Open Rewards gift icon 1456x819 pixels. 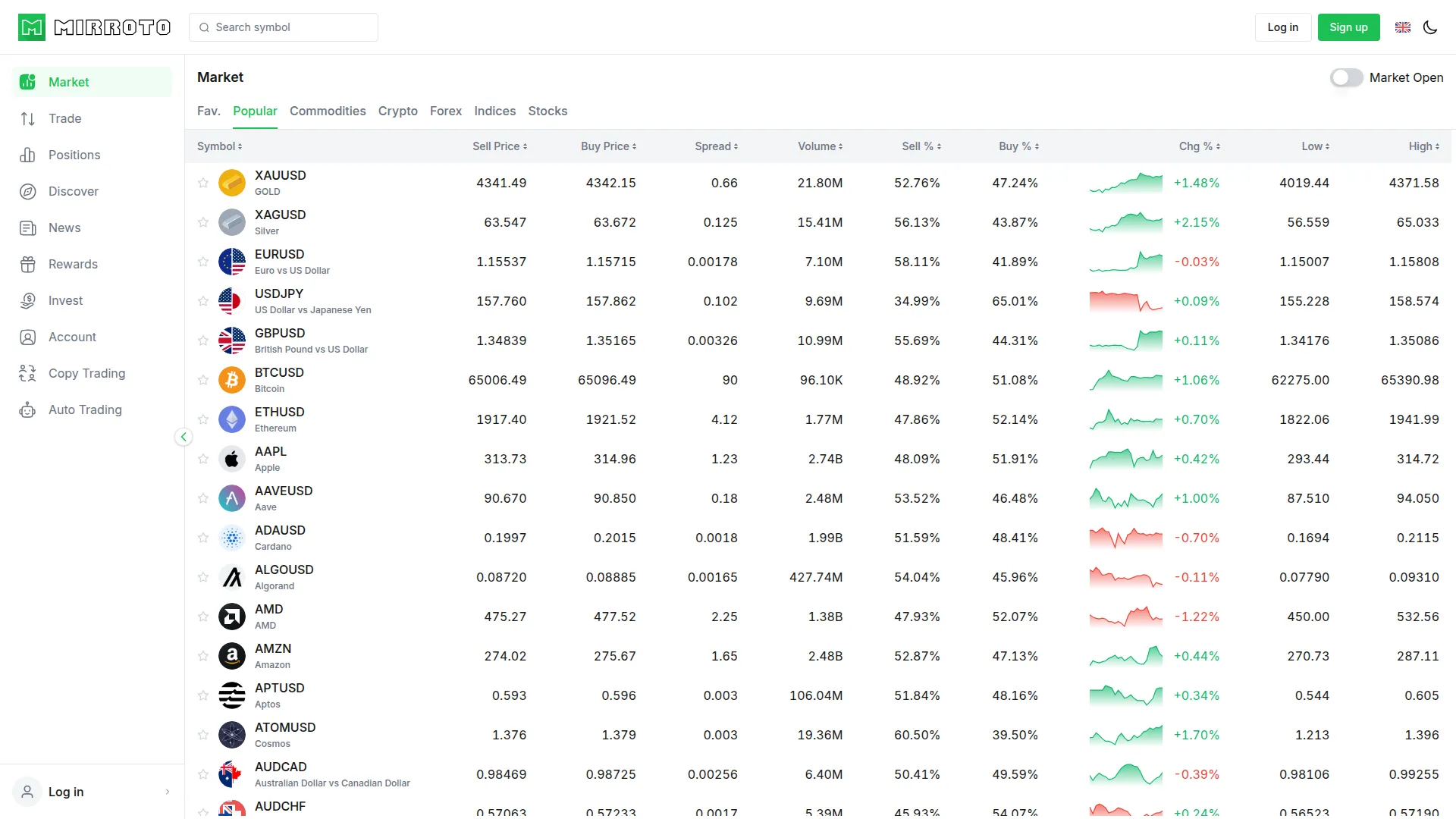pos(28,264)
